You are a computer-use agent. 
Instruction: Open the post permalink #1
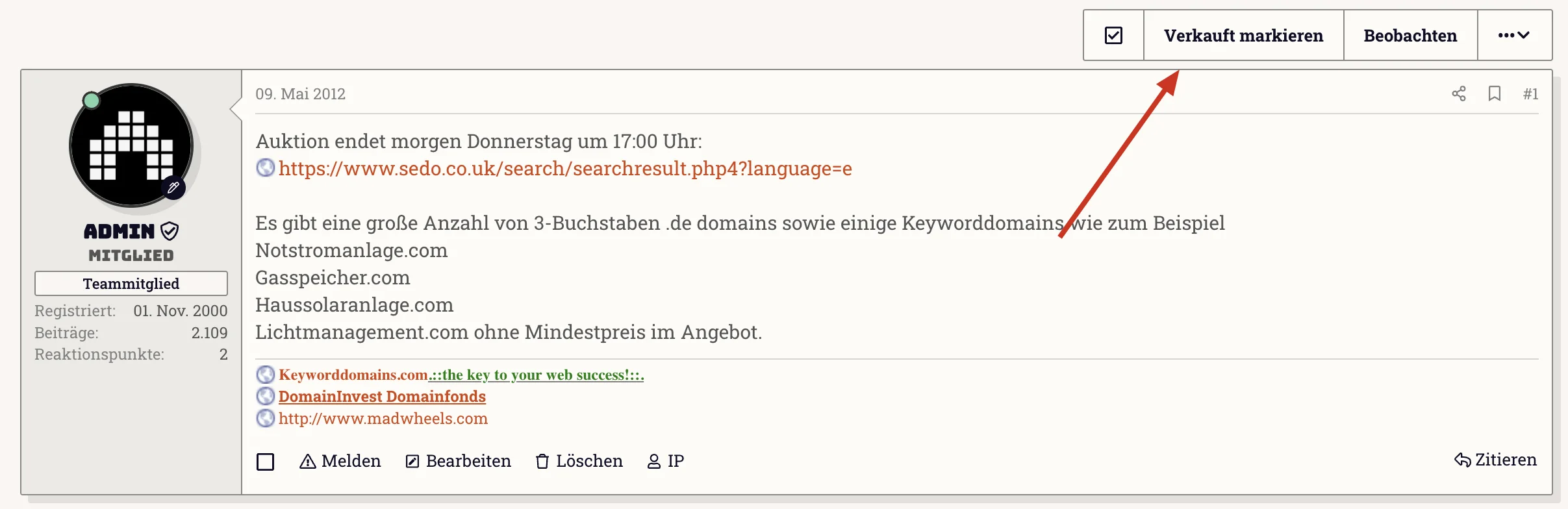click(1530, 94)
